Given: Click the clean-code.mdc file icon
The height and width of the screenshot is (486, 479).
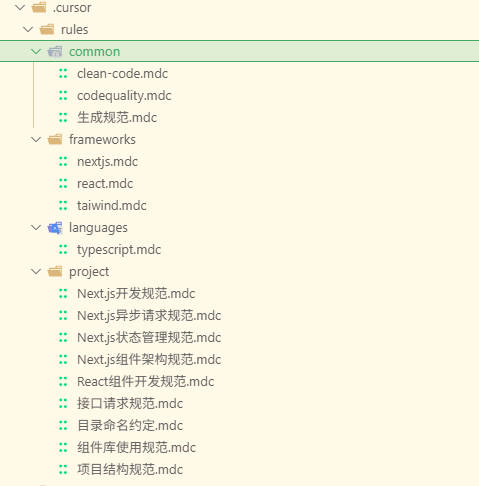Looking at the screenshot, I should click(x=63, y=74).
